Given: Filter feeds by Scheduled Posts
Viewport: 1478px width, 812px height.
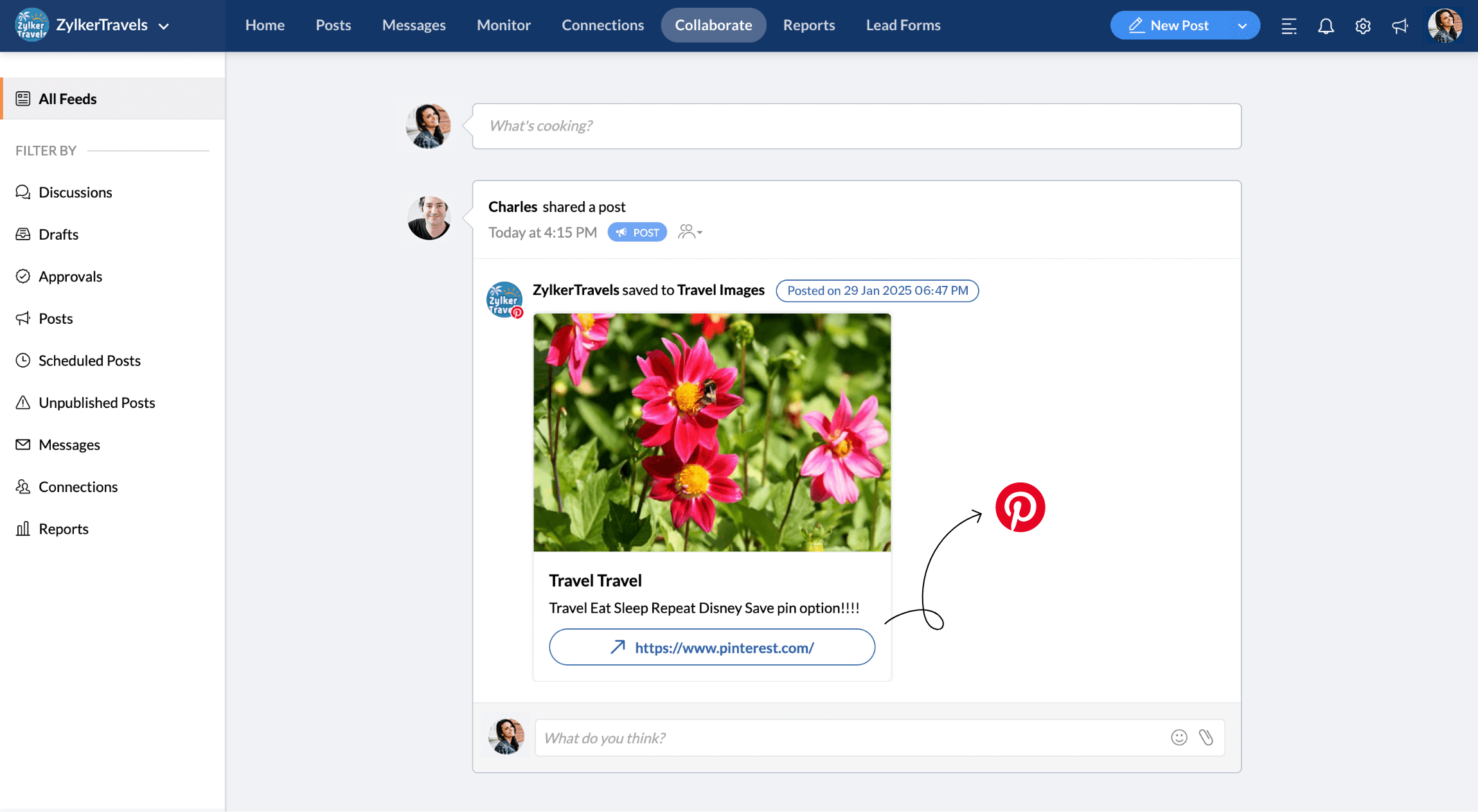Looking at the screenshot, I should [89, 360].
